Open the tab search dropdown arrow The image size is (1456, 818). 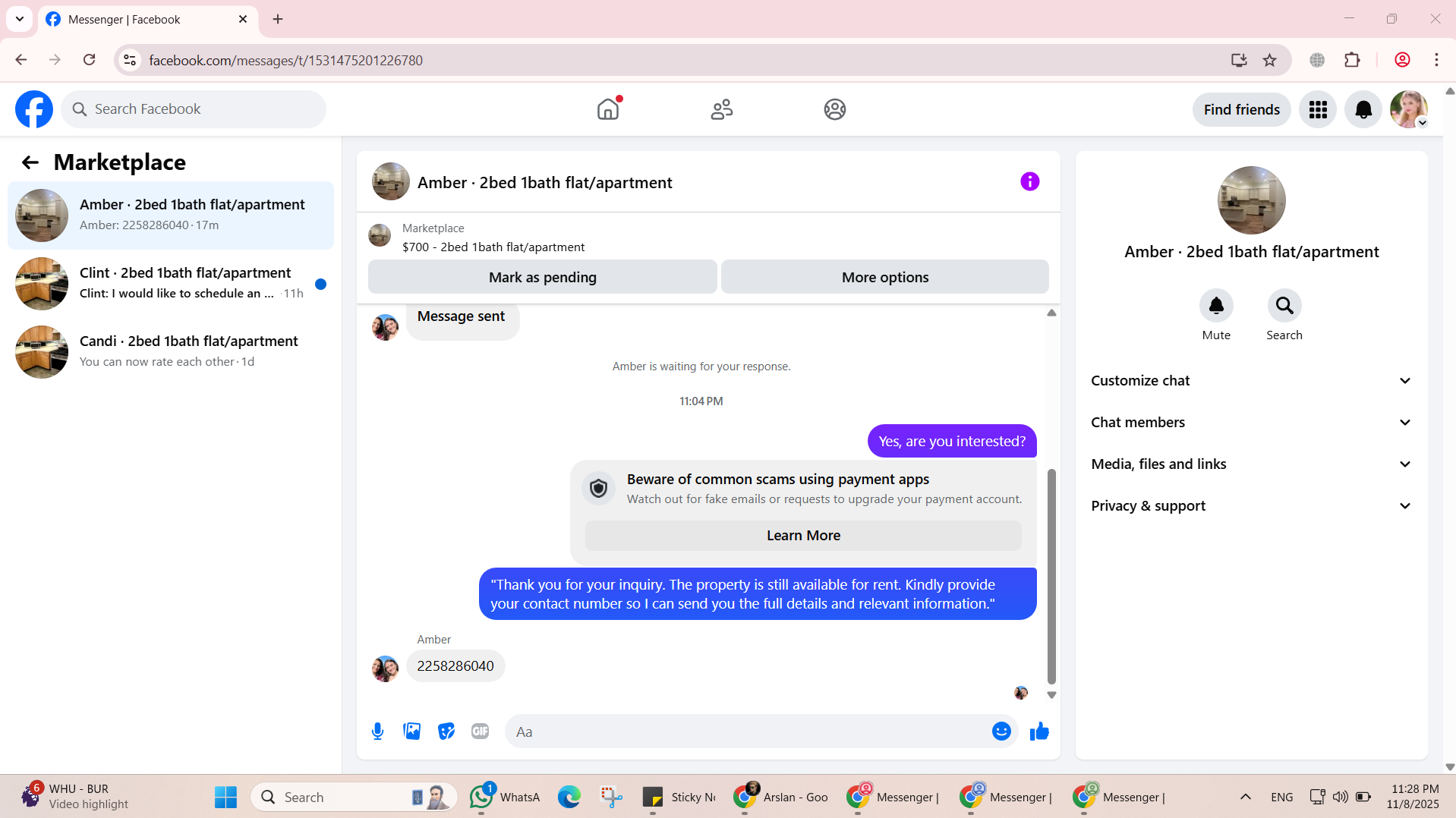click(x=20, y=19)
